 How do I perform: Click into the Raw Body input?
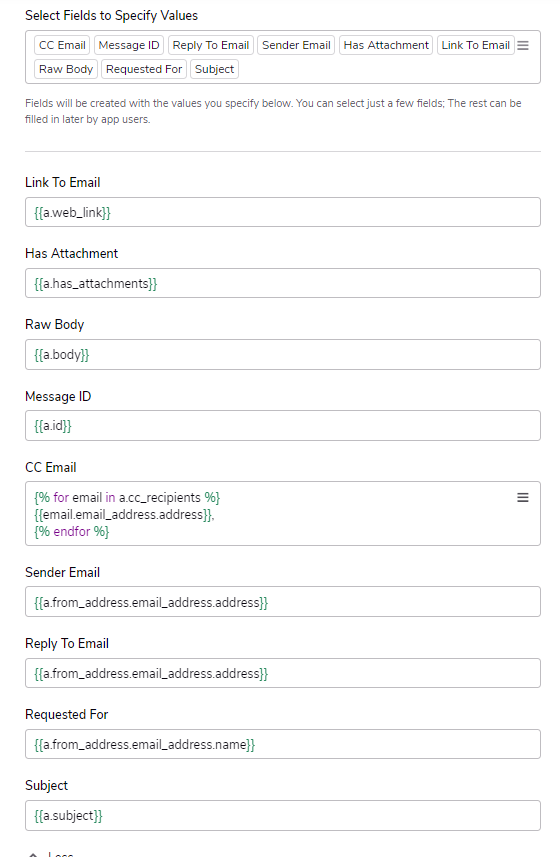[x=283, y=355]
